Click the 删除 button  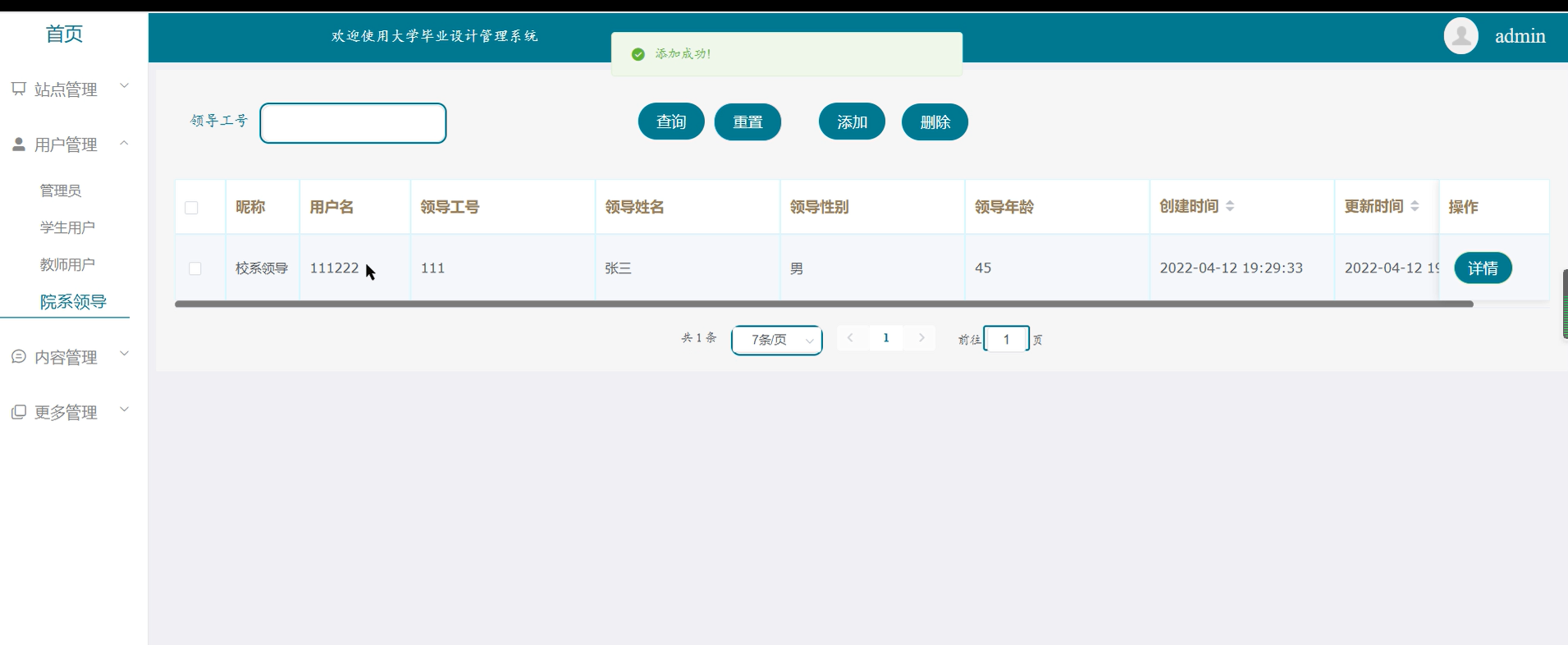coord(935,121)
